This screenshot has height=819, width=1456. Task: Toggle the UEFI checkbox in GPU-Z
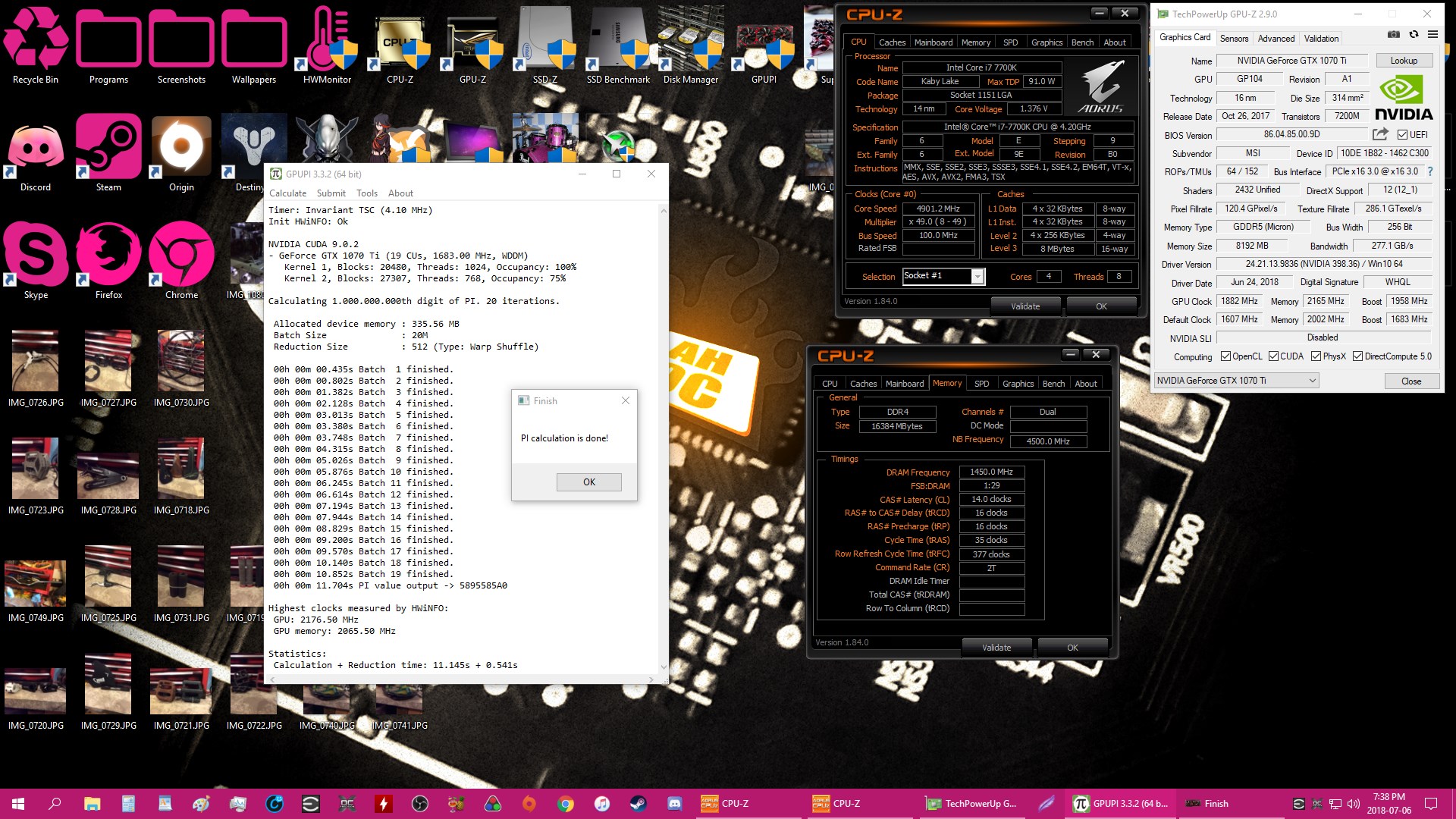(x=1402, y=135)
